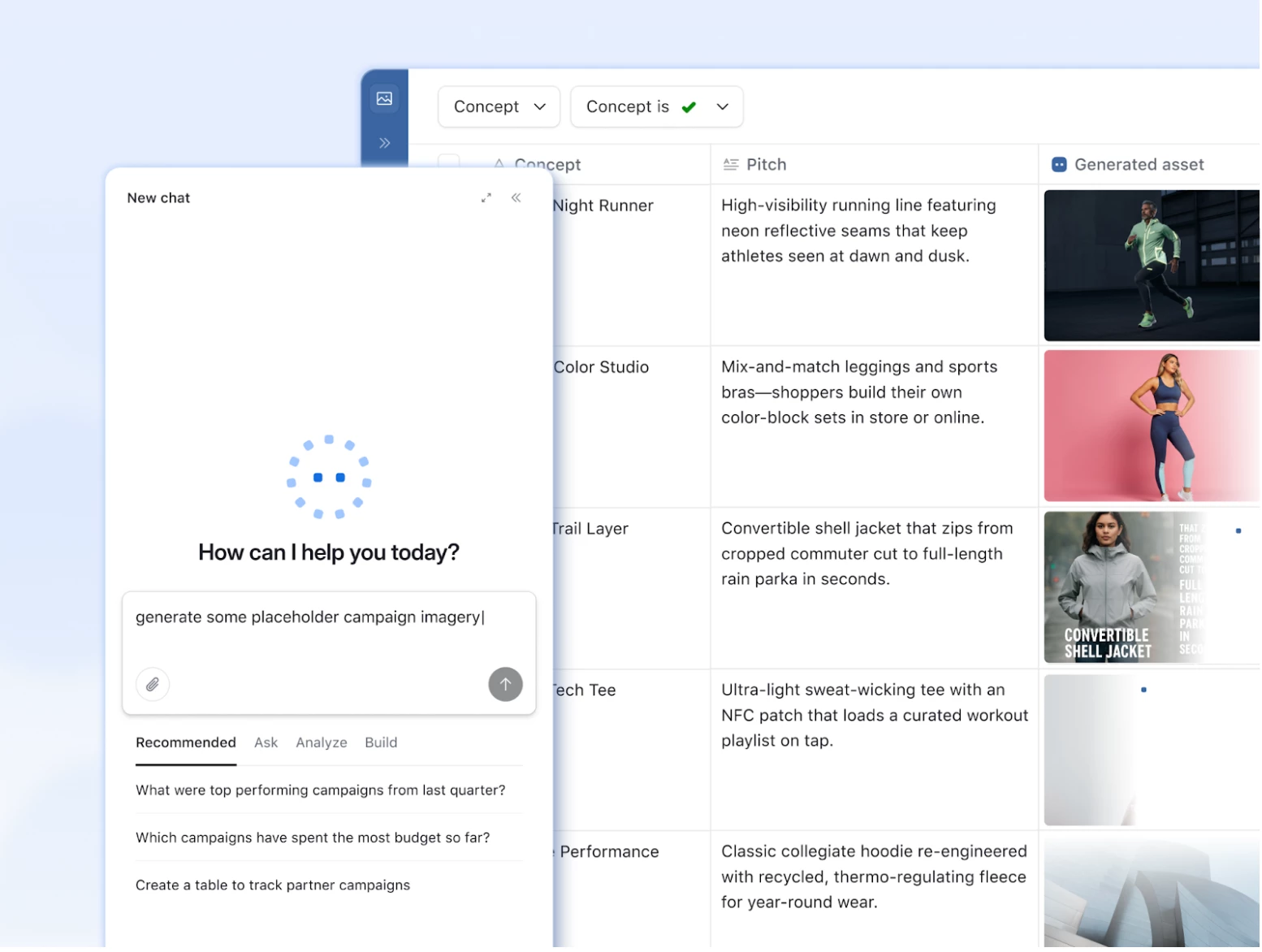Expand the blue sidebar with double chevron
Viewport: 1262px width, 952px height.
coord(385,143)
